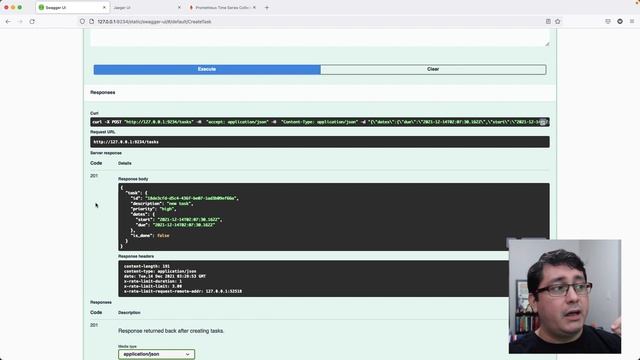Viewport: 640px width, 360px height.
Task: Click the Media type label
Action: (127, 346)
